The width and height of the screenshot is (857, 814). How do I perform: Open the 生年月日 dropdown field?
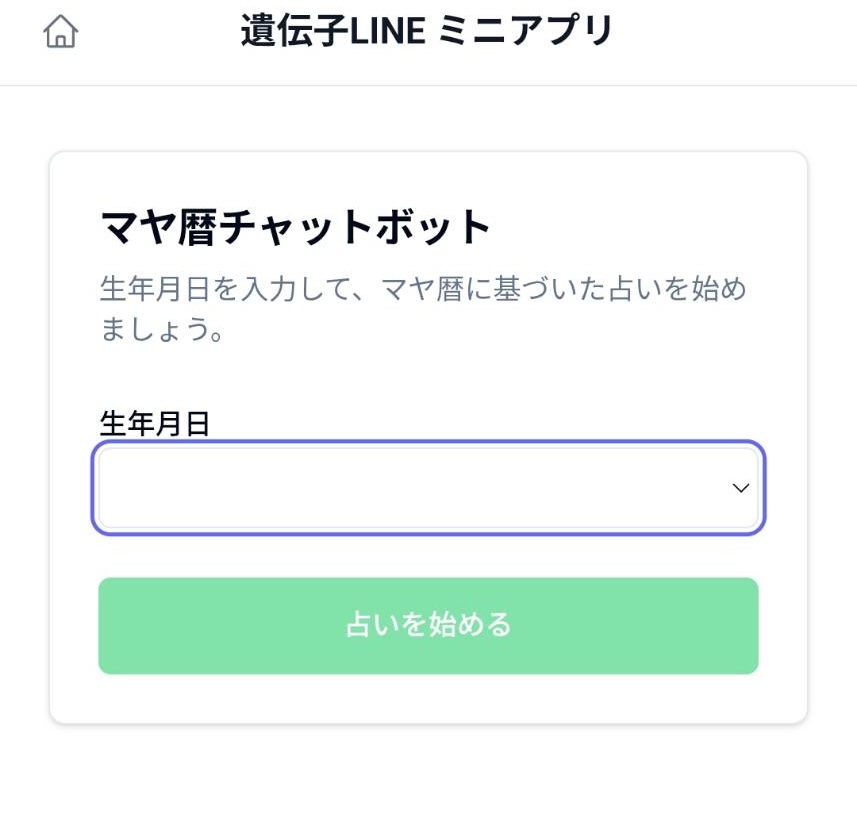click(428, 488)
